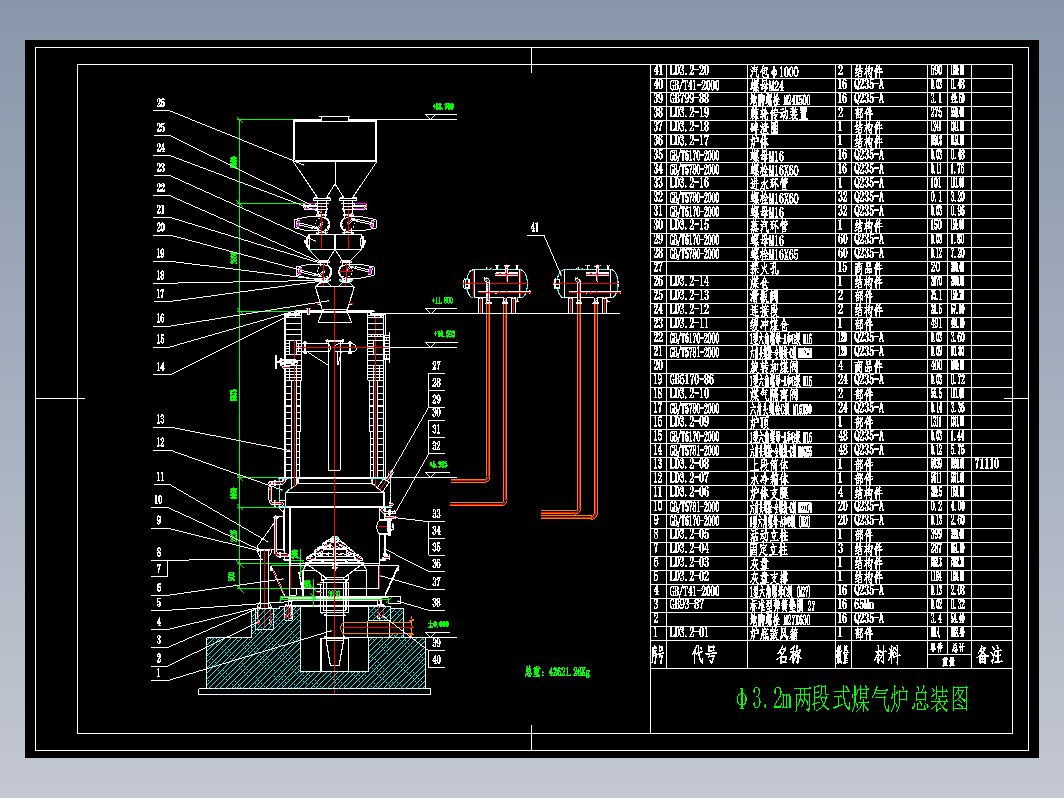Image resolution: width=1064 pixels, height=798 pixels.
Task: Select part code LD3.2-08 in the table
Action: pos(689,463)
